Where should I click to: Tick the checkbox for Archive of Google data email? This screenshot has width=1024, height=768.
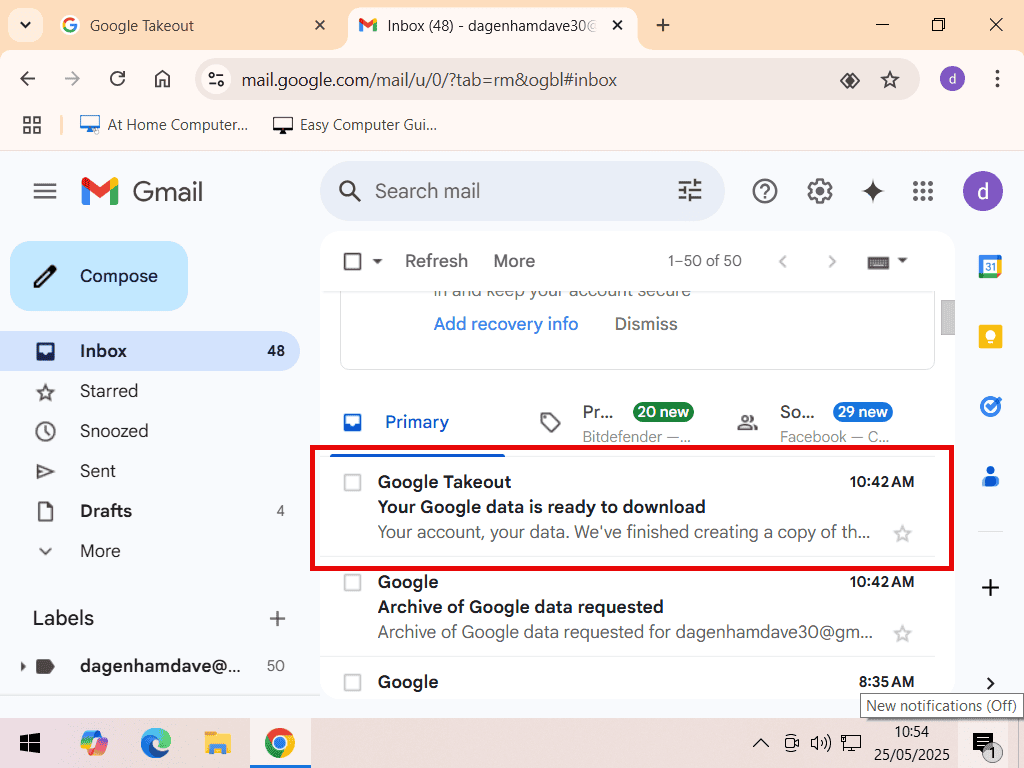click(352, 582)
